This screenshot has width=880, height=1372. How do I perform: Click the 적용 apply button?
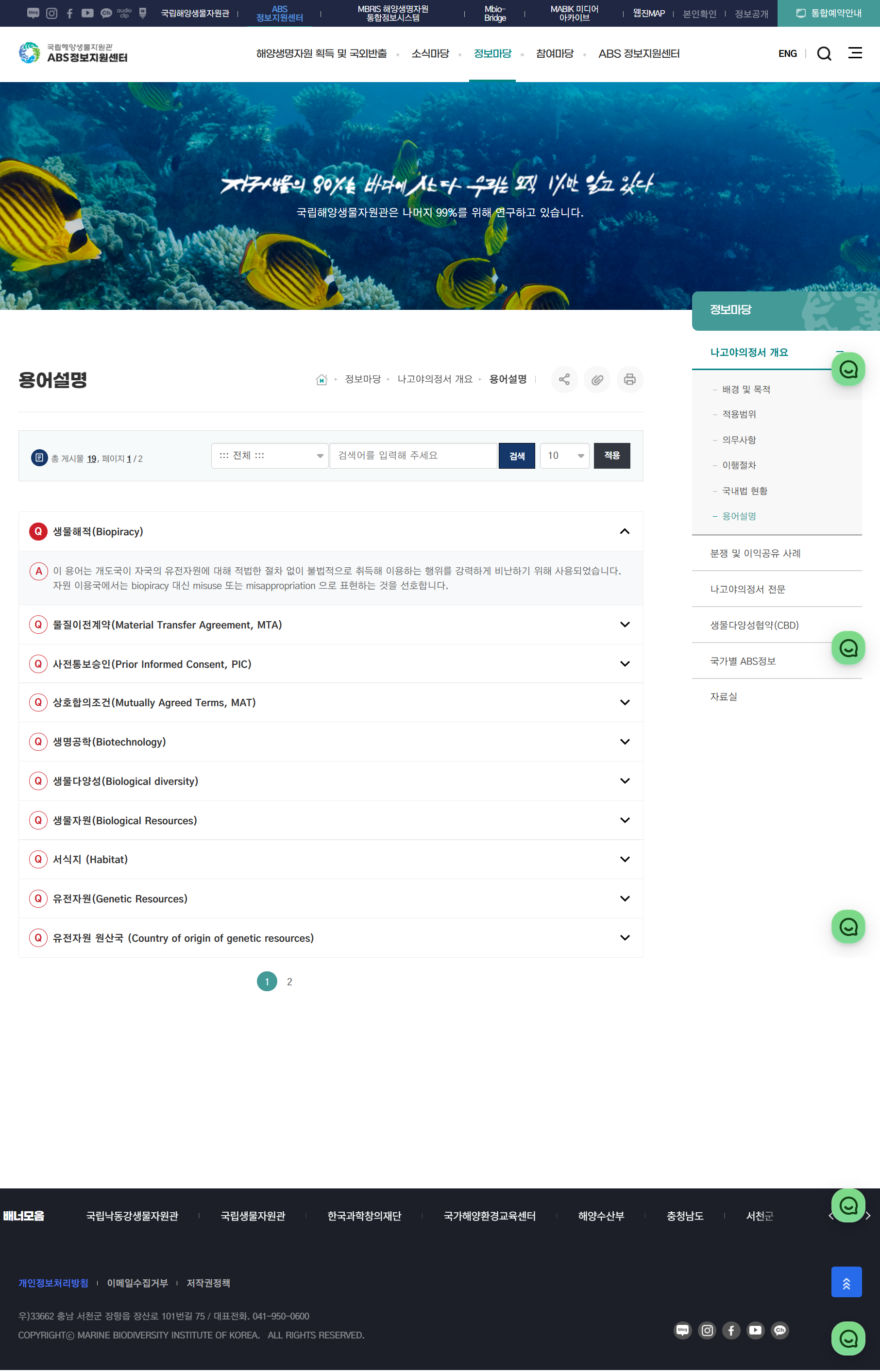(x=611, y=456)
